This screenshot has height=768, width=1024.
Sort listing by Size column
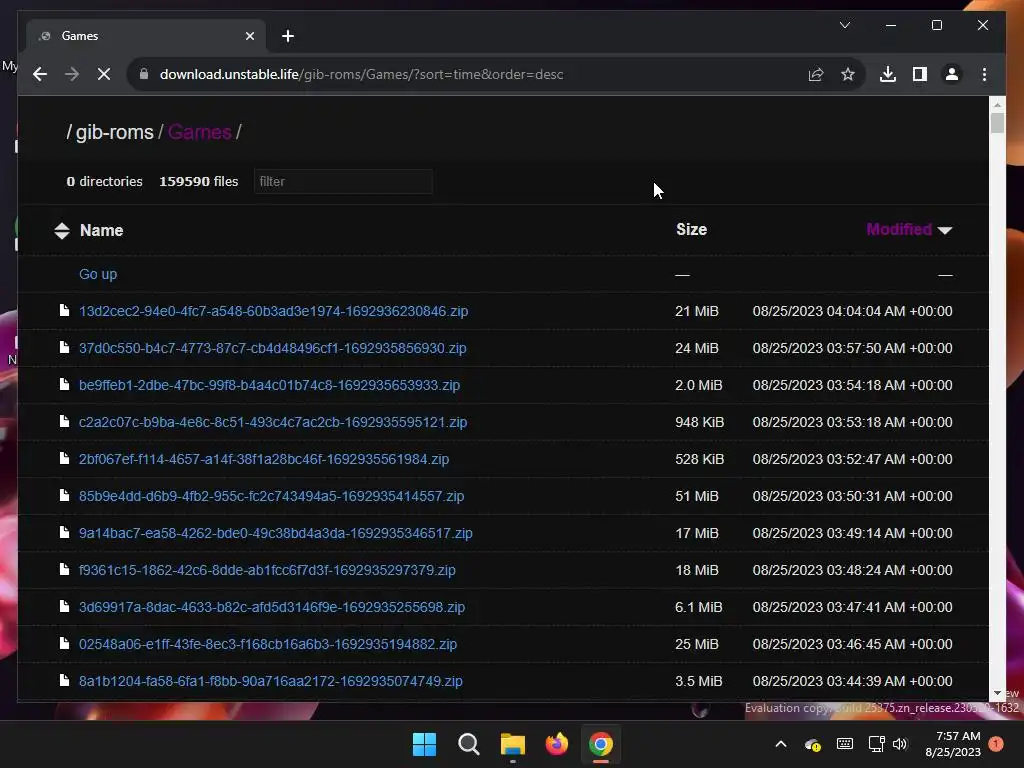tap(691, 229)
